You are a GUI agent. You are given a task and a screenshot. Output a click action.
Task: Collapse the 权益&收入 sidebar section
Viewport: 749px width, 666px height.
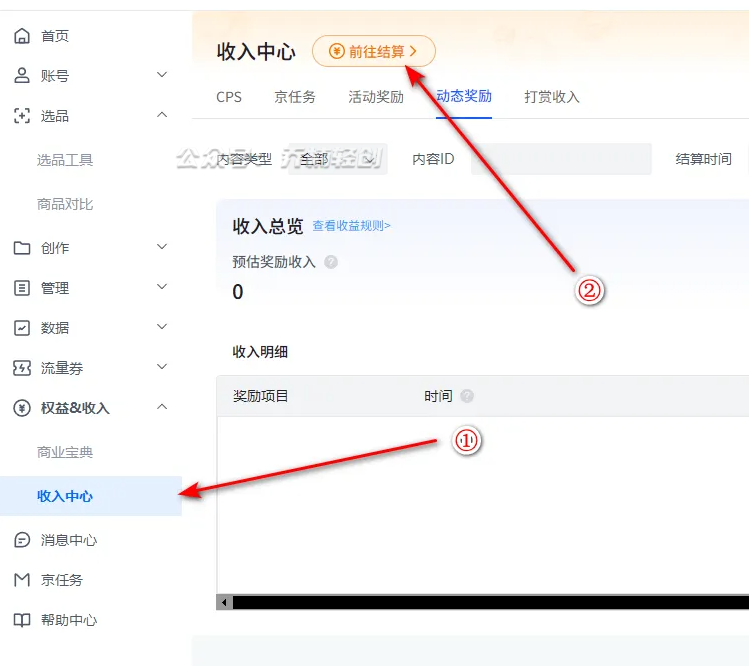[162, 408]
